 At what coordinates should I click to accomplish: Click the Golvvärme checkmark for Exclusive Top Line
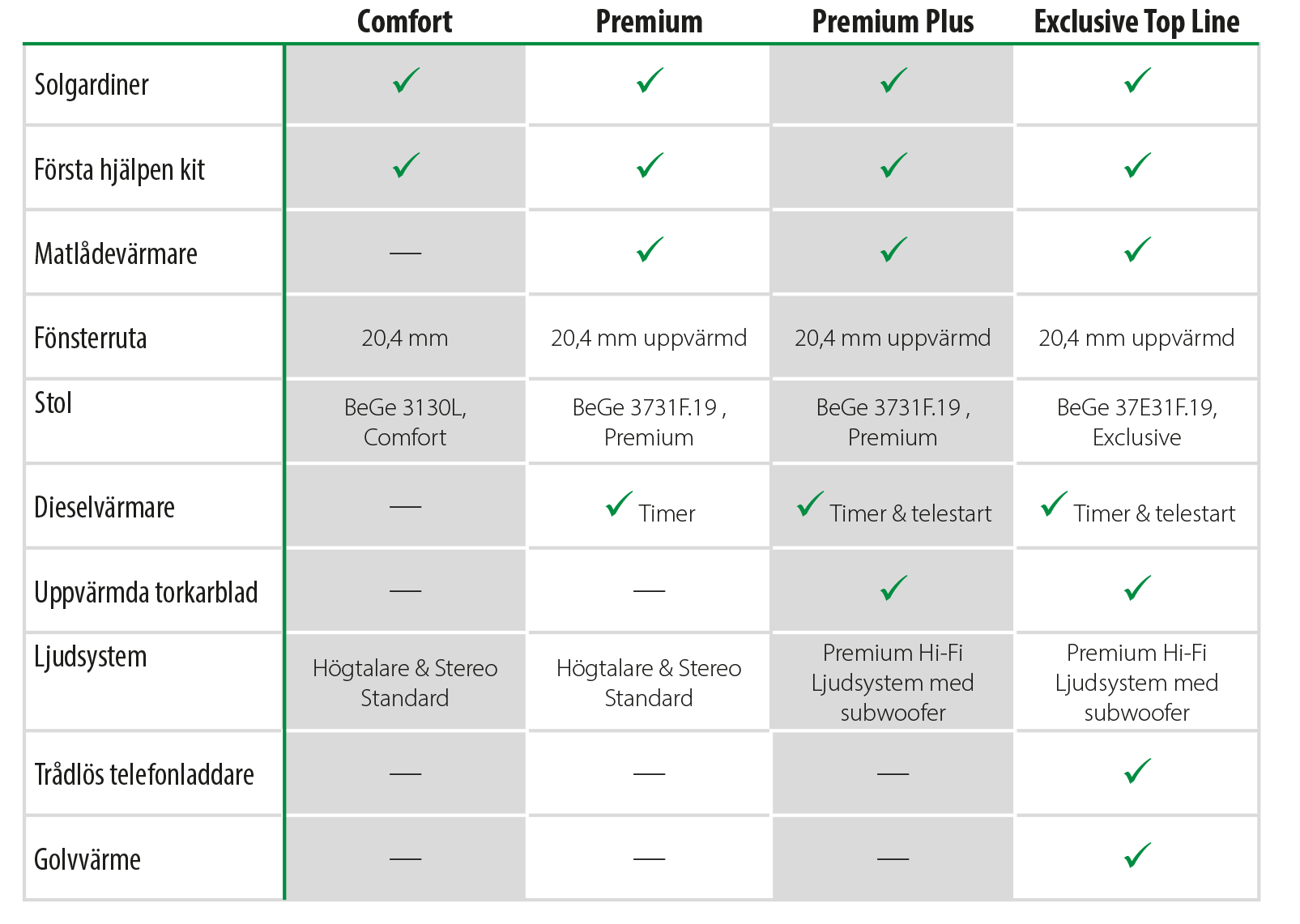click(x=1137, y=855)
